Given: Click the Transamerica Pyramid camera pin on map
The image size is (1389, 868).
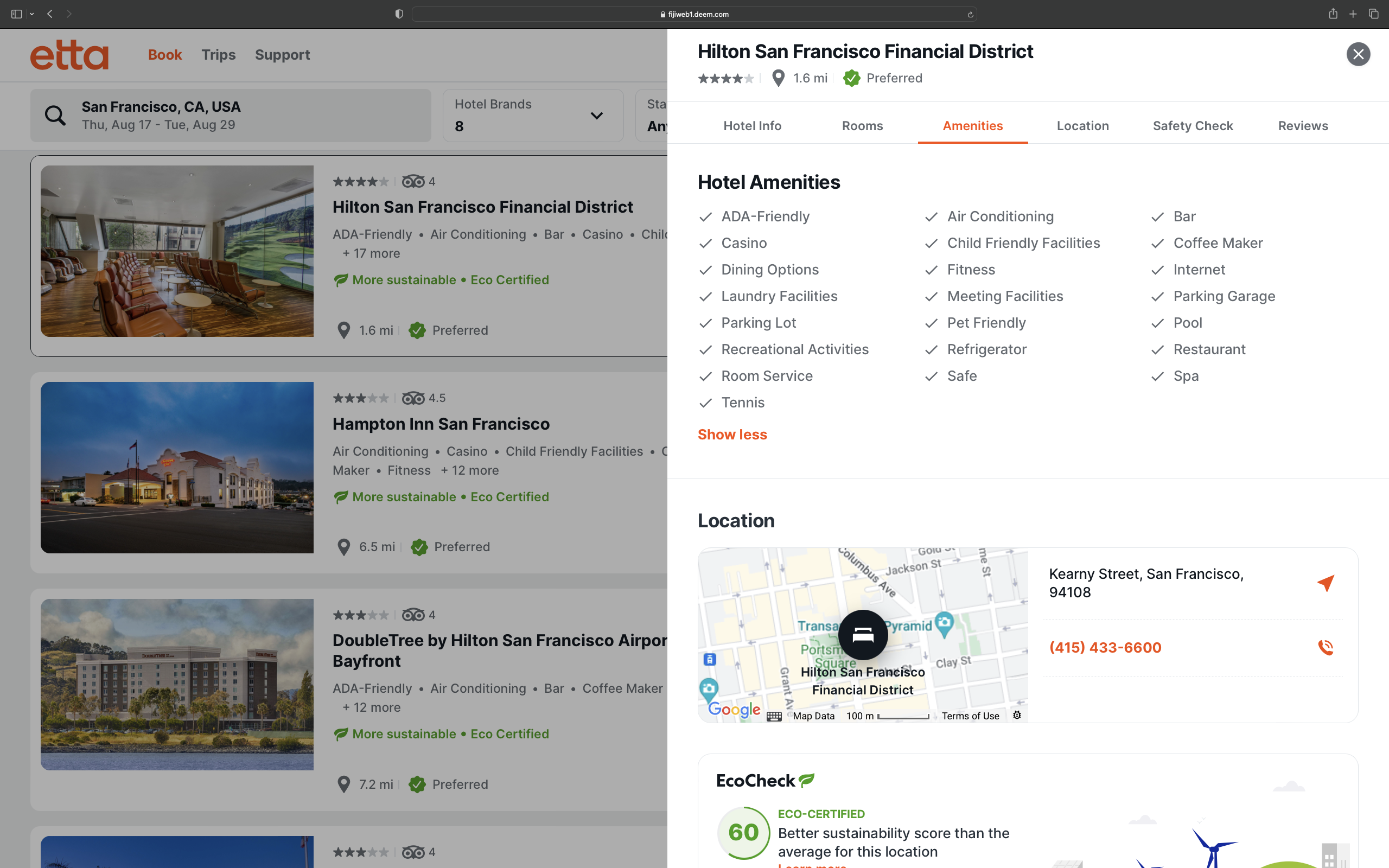Looking at the screenshot, I should pos(944,624).
